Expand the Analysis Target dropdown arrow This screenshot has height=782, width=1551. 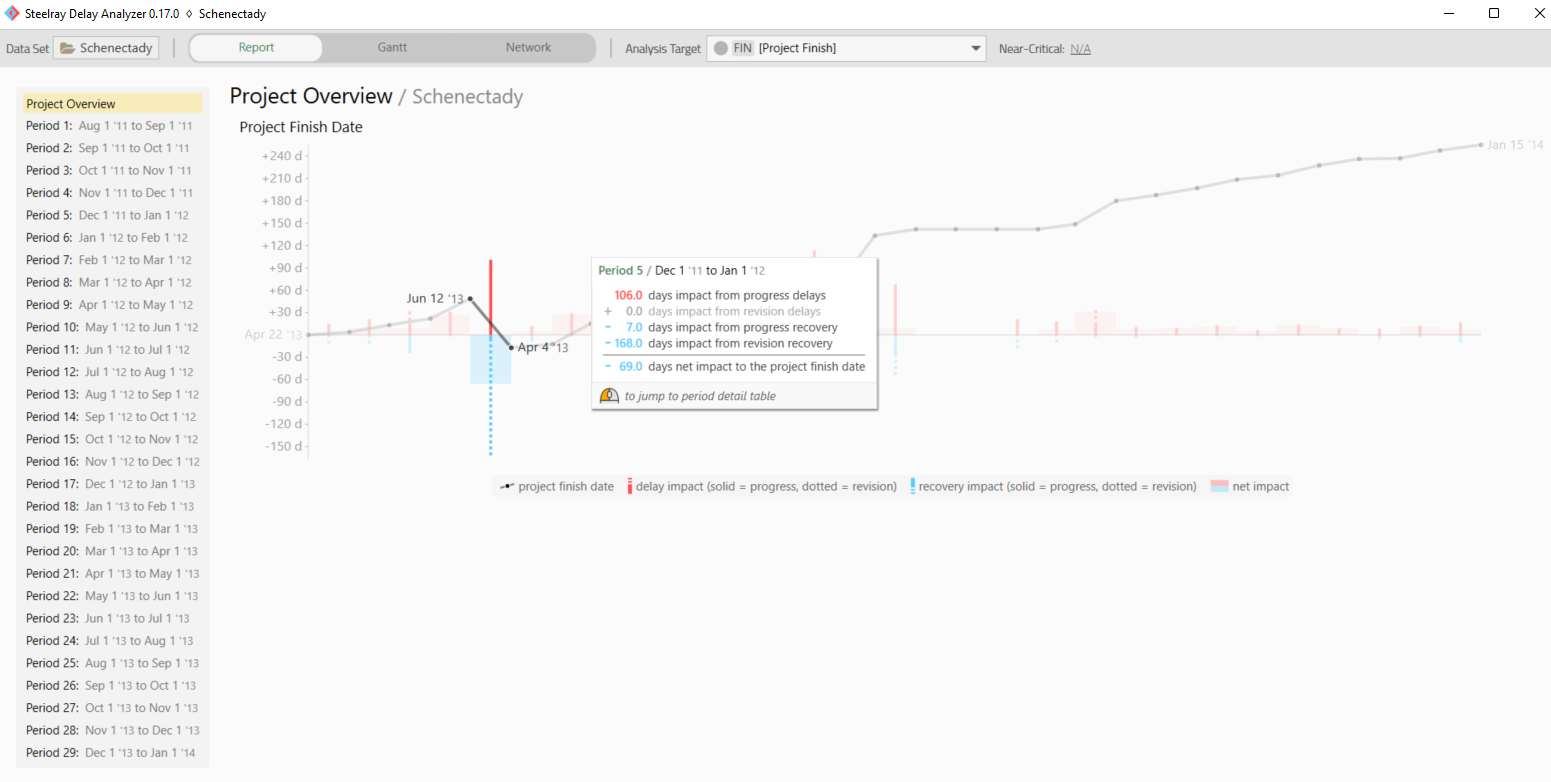point(976,48)
